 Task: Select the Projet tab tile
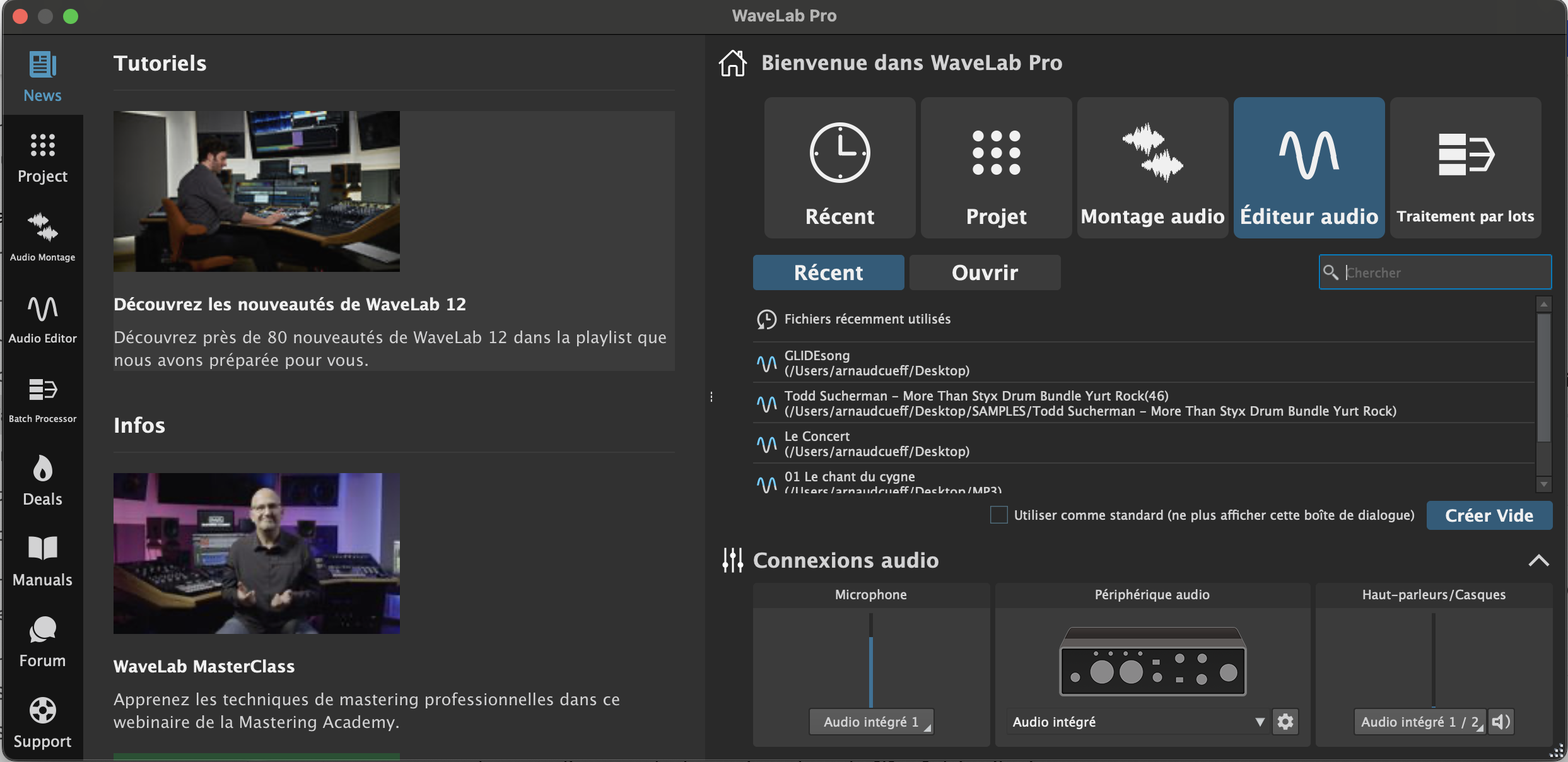pyautogui.click(x=996, y=168)
